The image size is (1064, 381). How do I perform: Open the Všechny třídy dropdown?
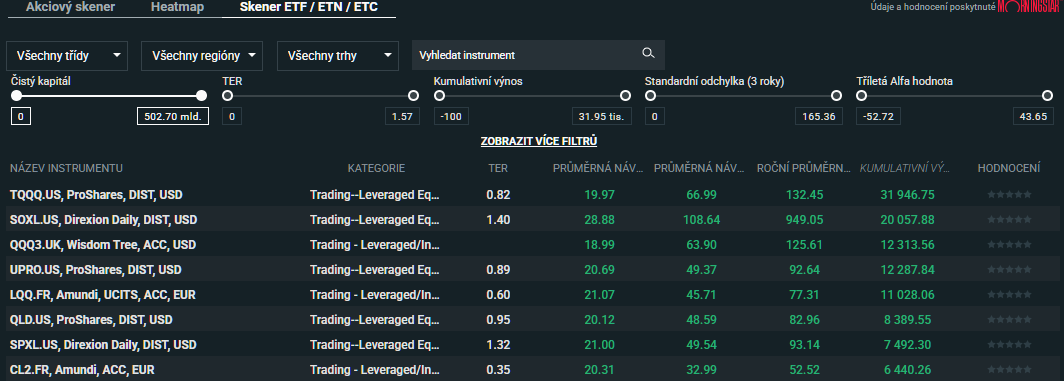(66, 56)
